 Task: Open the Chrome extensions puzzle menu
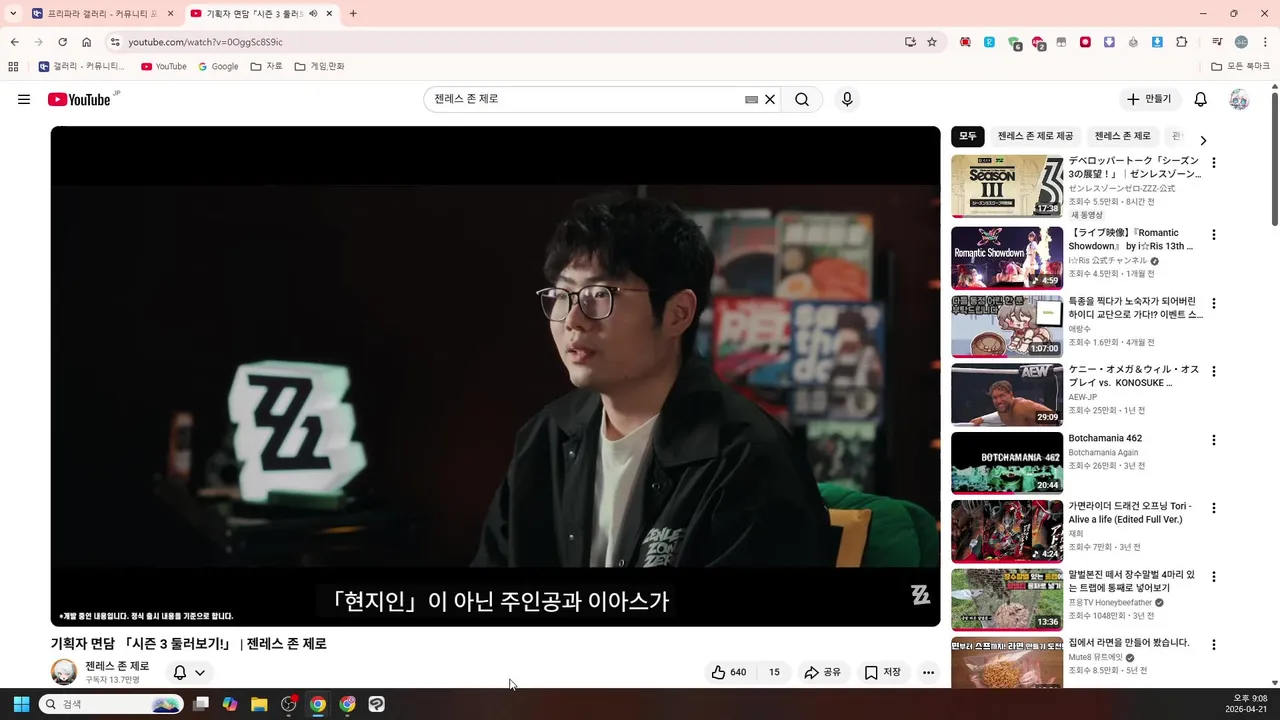pyautogui.click(x=1182, y=42)
